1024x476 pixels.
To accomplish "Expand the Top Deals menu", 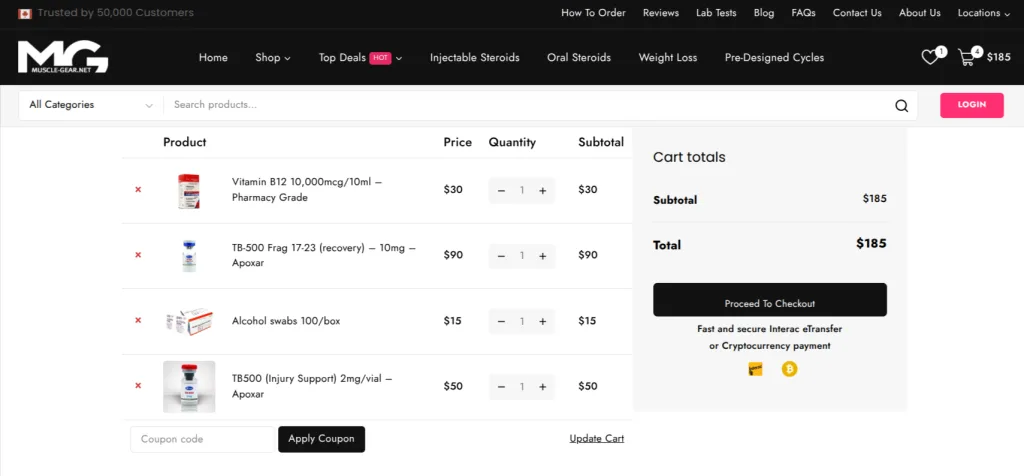I will pos(360,57).
